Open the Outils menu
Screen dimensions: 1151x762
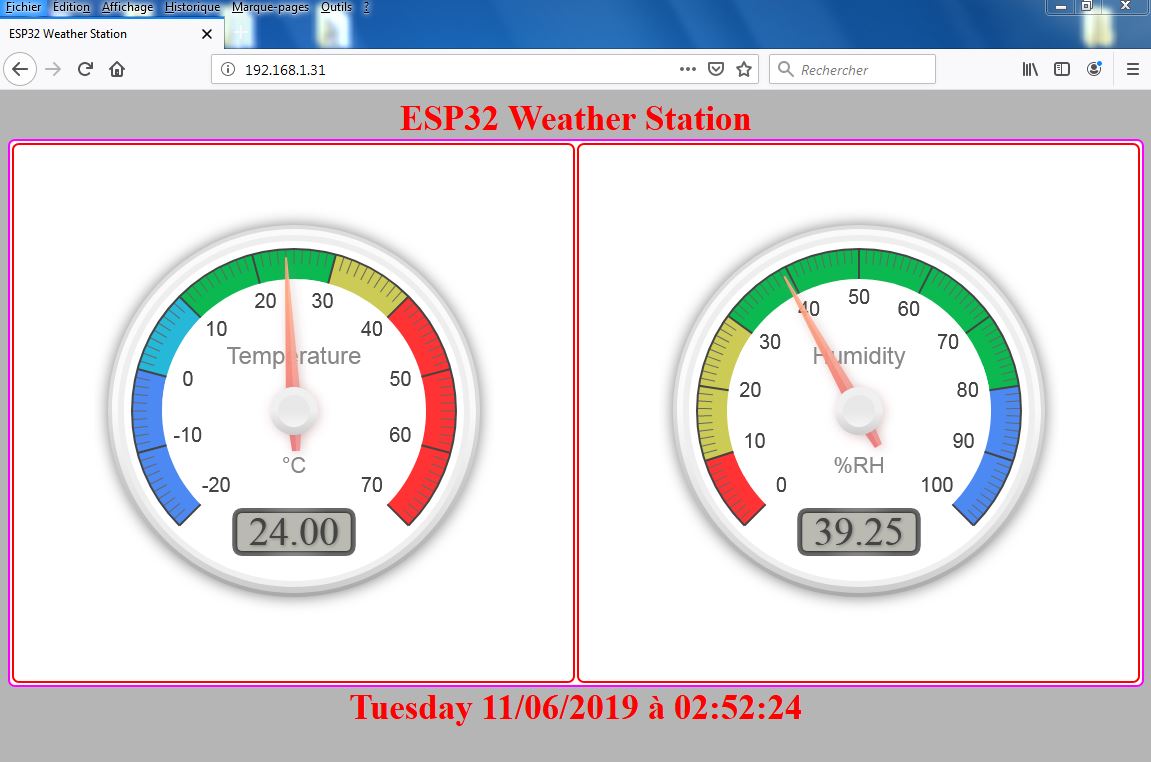[334, 7]
